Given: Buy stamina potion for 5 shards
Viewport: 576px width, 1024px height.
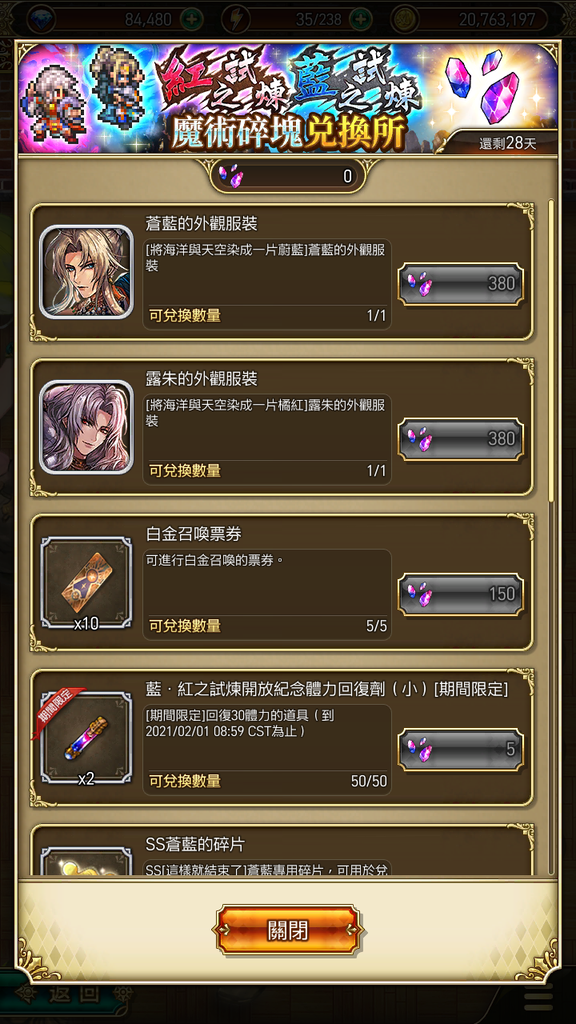Looking at the screenshot, I should (x=461, y=749).
